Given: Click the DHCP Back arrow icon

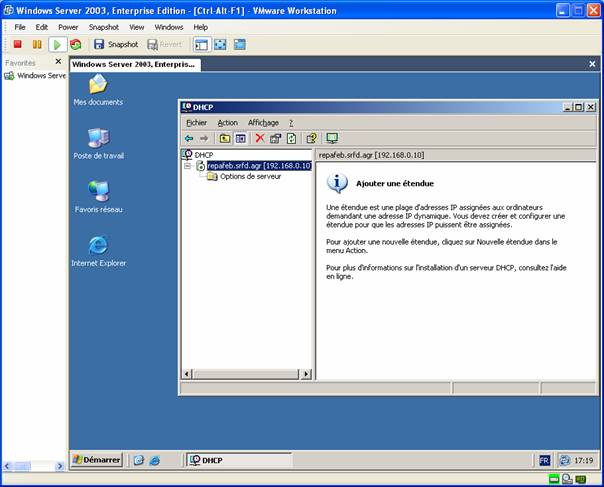Looking at the screenshot, I should (189, 138).
